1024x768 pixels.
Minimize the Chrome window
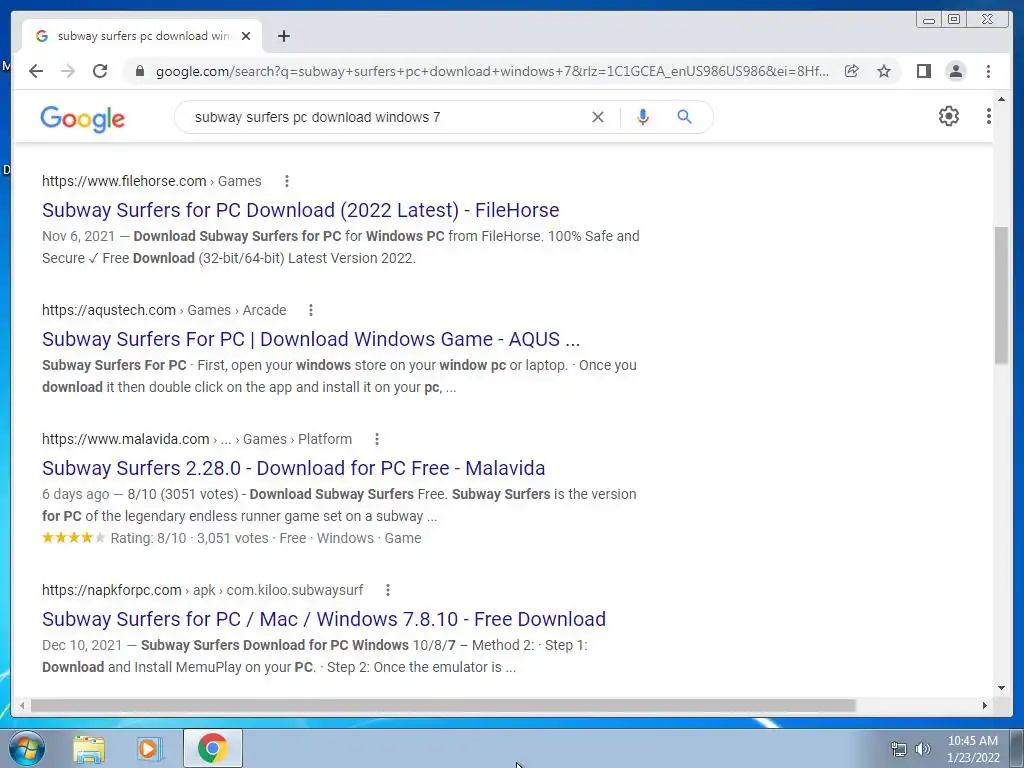coord(929,20)
